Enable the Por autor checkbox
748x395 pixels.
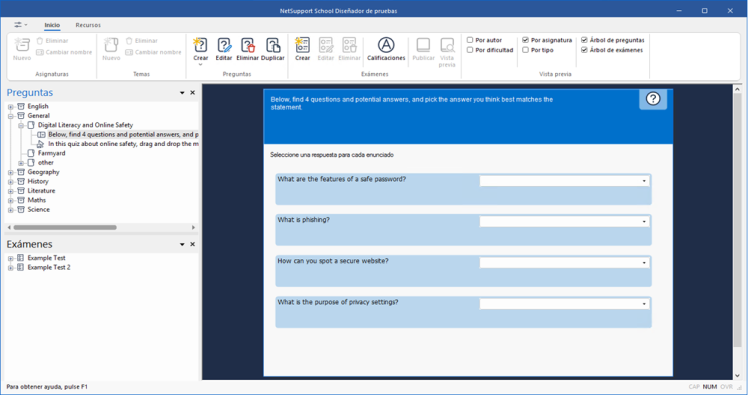(470, 40)
